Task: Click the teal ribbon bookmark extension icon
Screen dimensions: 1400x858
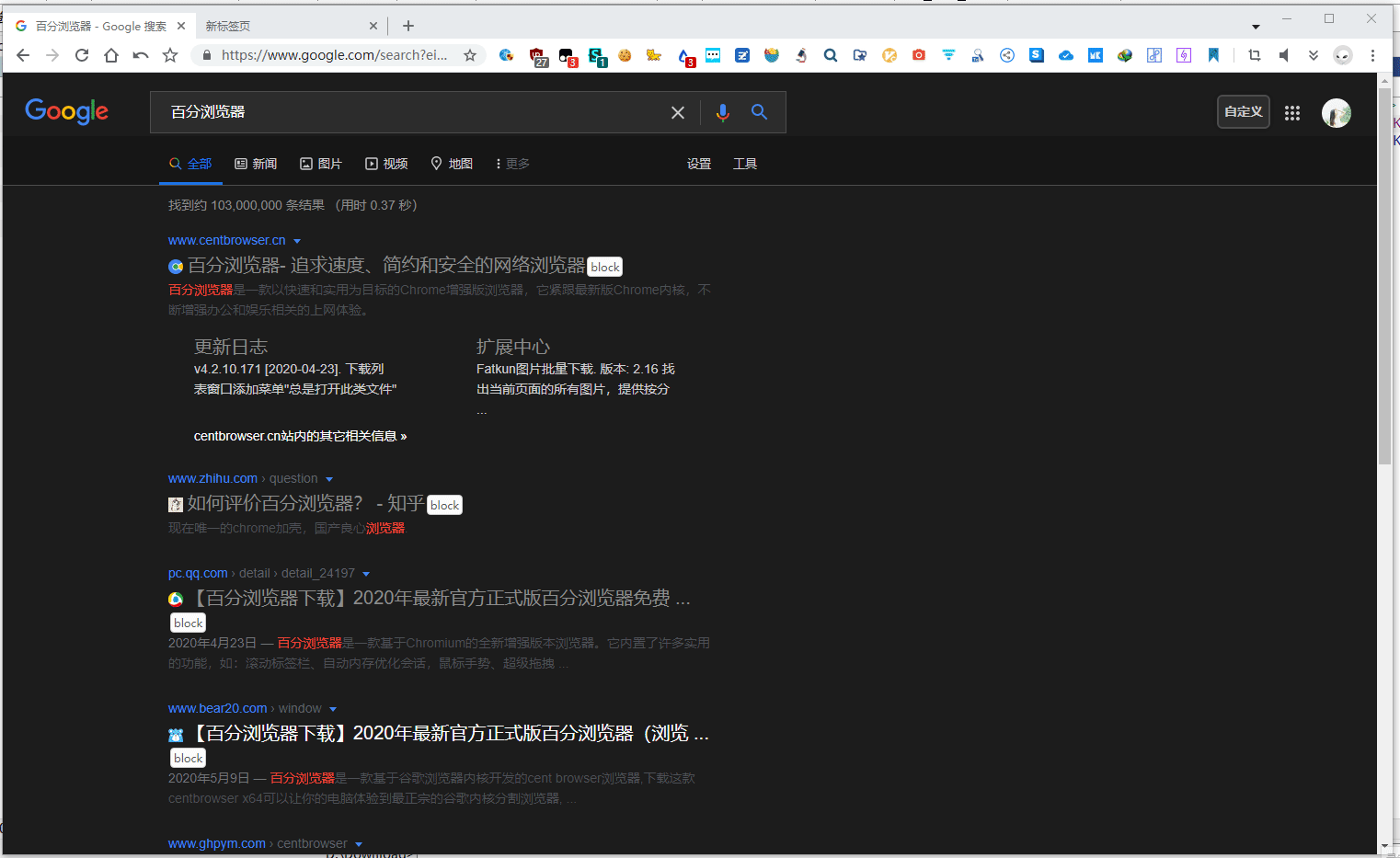Action: tap(1213, 55)
